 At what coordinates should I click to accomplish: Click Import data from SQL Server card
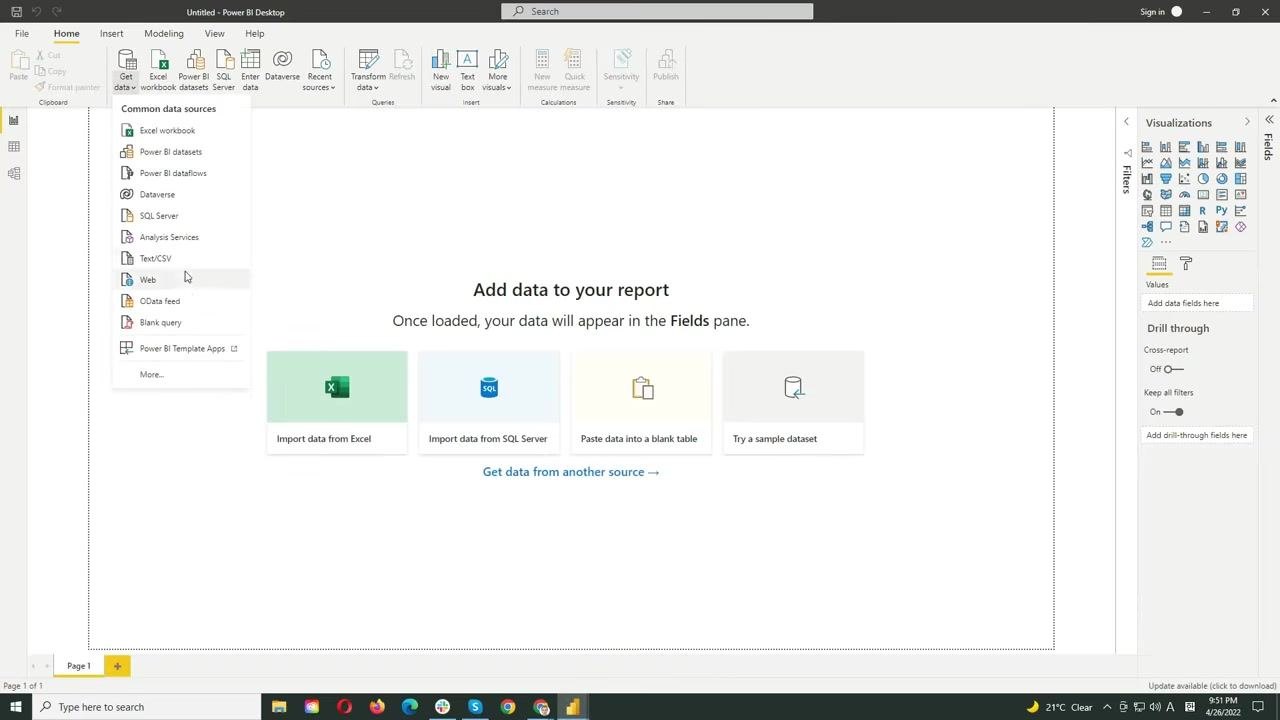(x=489, y=402)
